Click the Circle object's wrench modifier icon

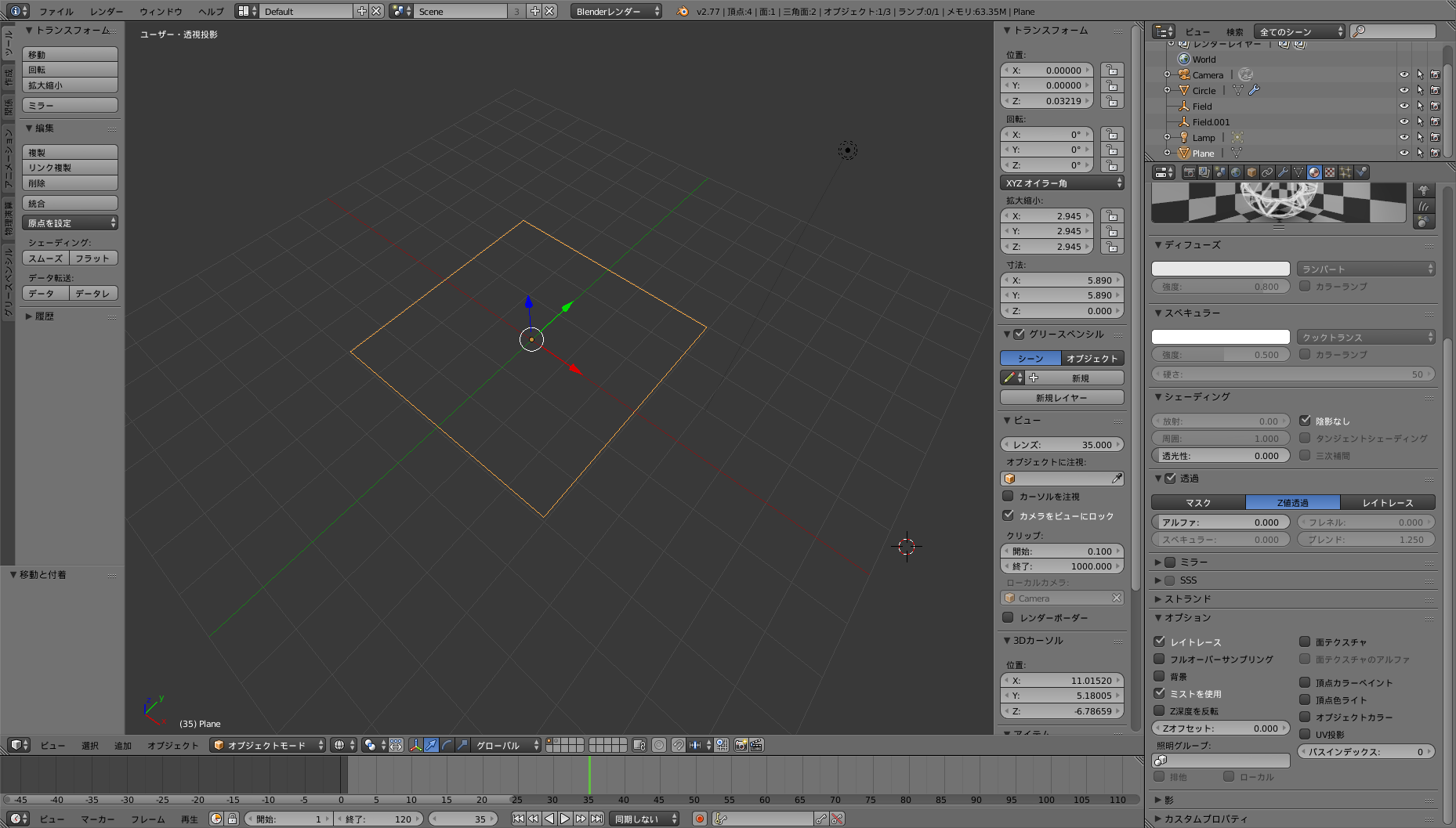tap(1254, 90)
